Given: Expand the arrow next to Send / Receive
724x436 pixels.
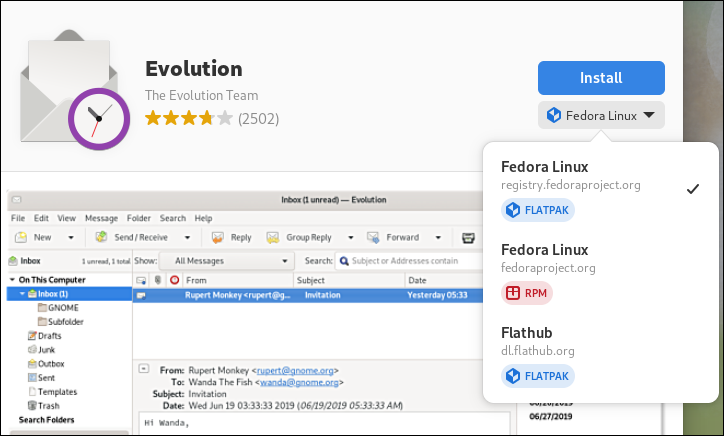Looking at the screenshot, I should point(187,238).
